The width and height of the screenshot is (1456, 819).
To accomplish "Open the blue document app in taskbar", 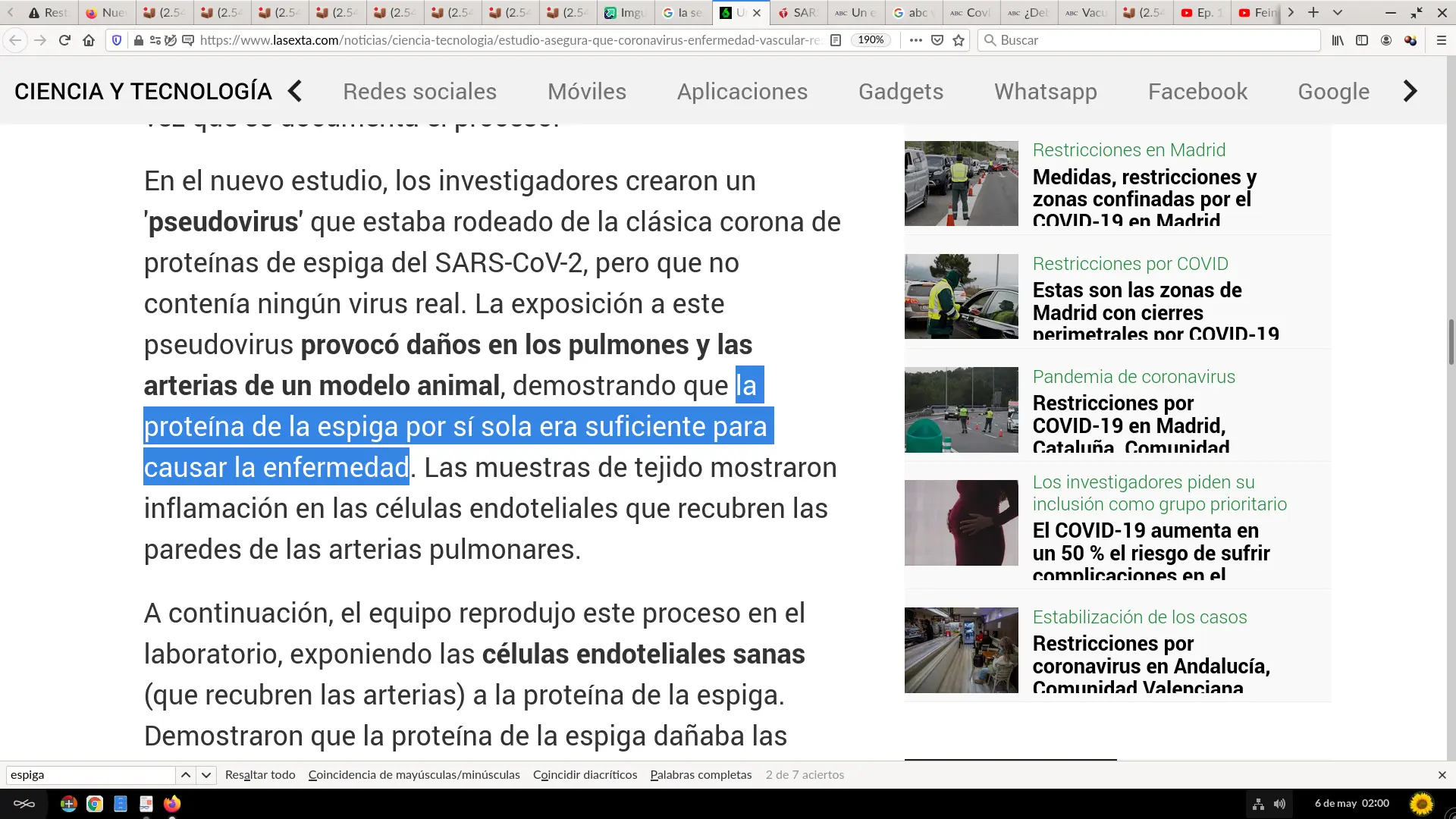I will pos(121,804).
